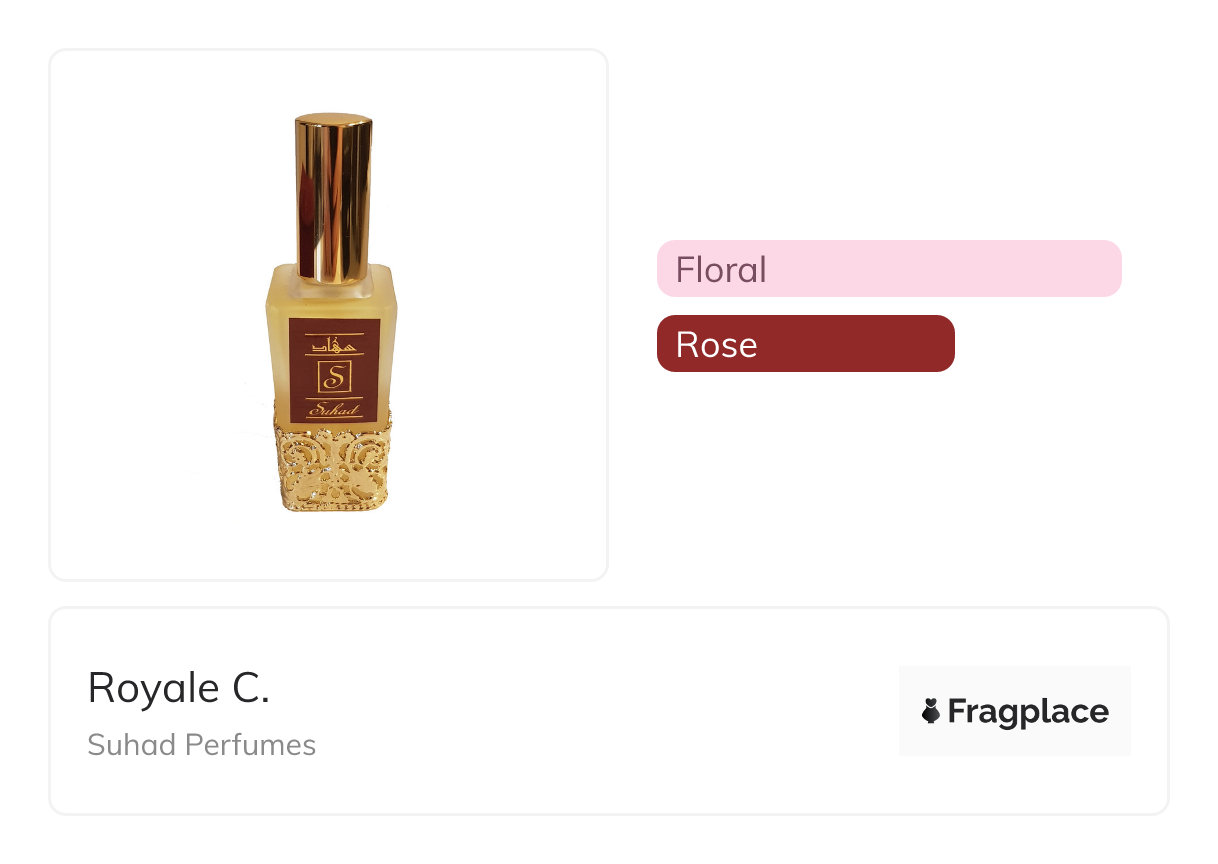1218x864 pixels.
Task: Click the gold filigree base of the bottle
Action: pyautogui.click(x=333, y=465)
